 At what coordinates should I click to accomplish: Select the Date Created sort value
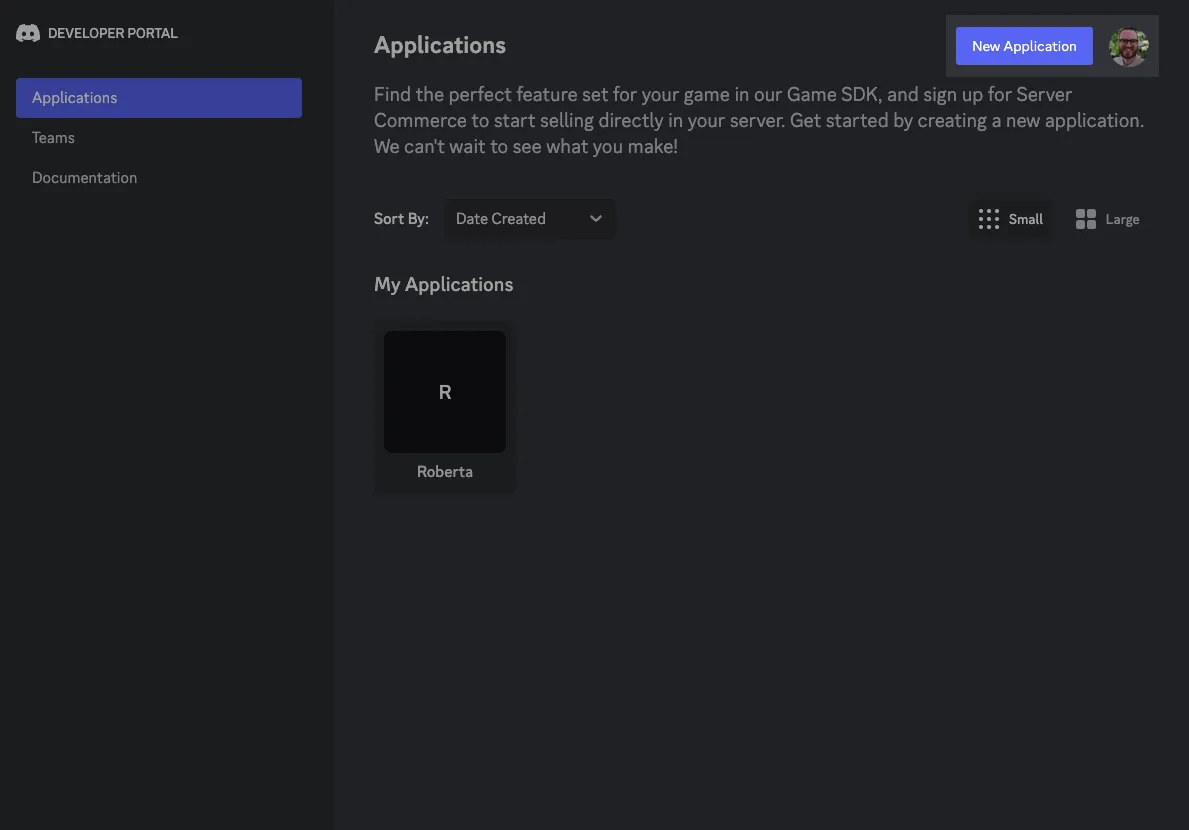501,219
